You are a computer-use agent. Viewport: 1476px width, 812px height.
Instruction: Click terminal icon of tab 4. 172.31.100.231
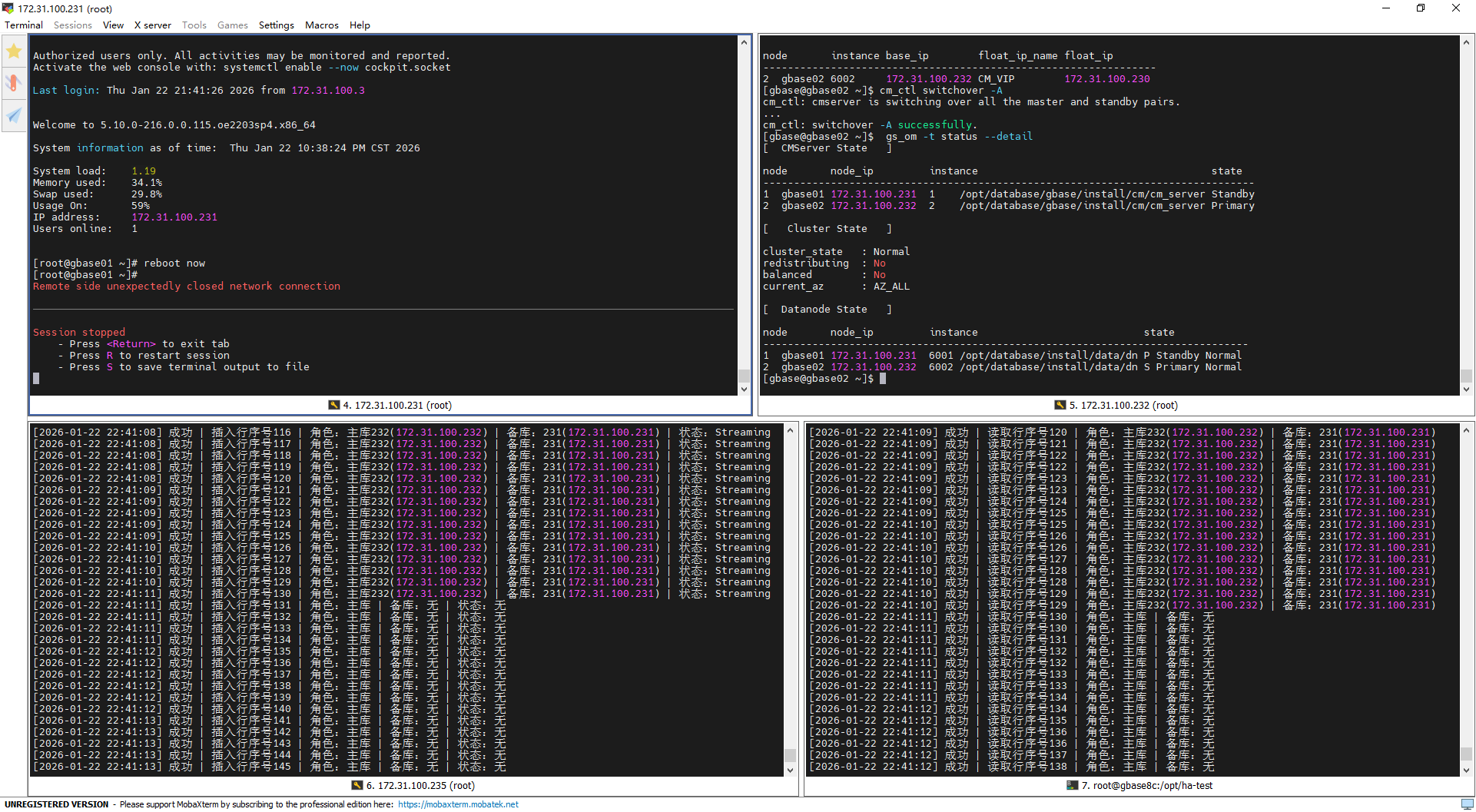333,405
